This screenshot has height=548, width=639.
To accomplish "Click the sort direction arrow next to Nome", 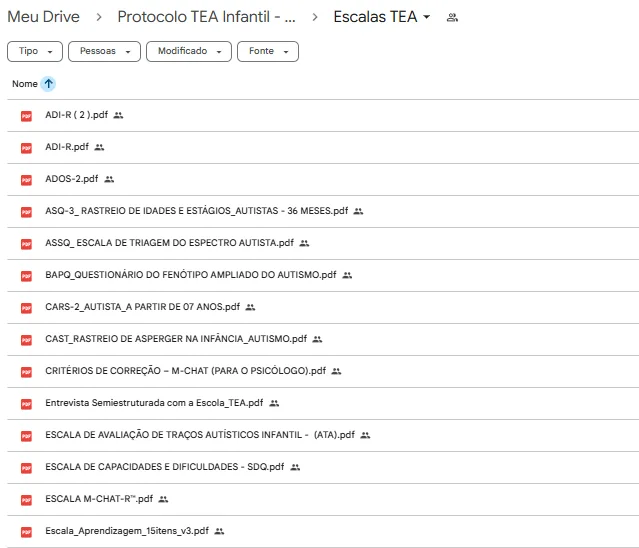I will click(x=48, y=84).
